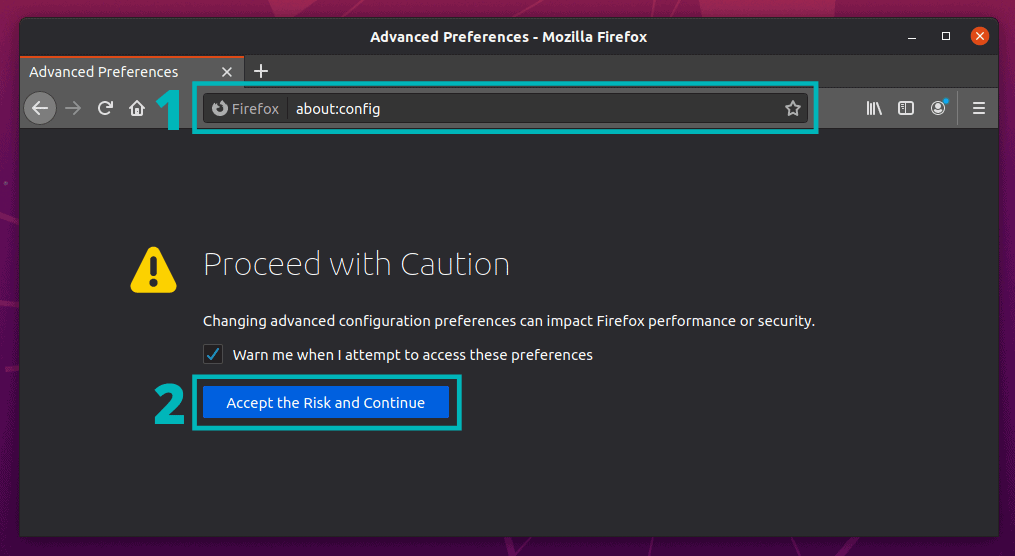Go back using the back arrow button
This screenshot has height=556, width=1015.
40,108
